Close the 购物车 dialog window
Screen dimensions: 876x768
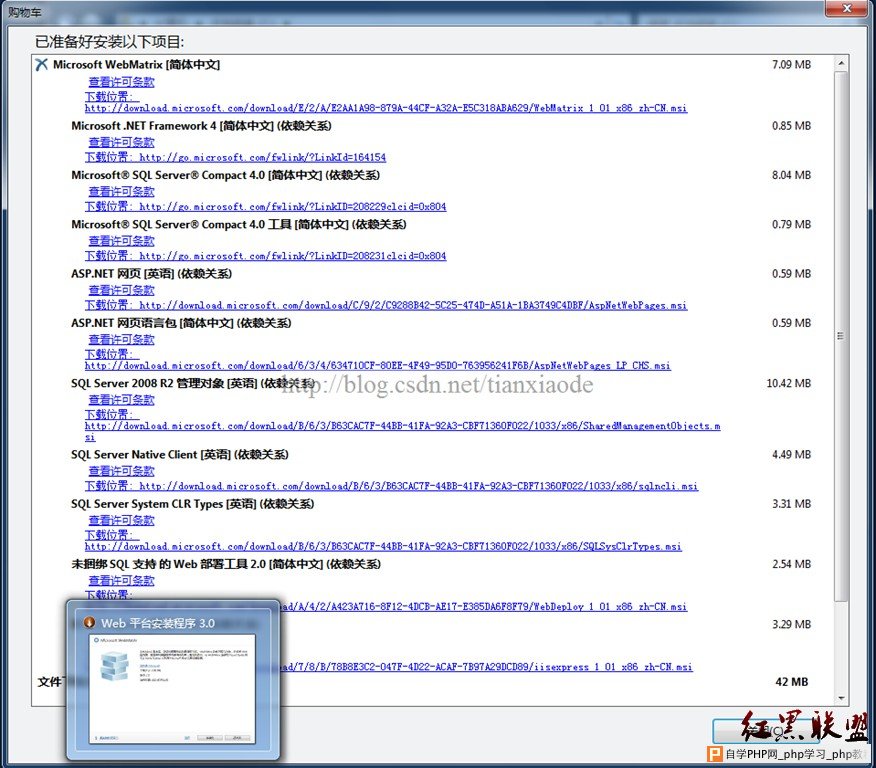[847, 8]
